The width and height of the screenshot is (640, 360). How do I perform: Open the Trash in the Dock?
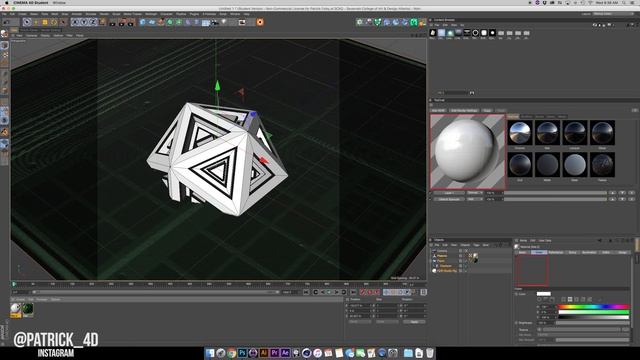(x=429, y=353)
